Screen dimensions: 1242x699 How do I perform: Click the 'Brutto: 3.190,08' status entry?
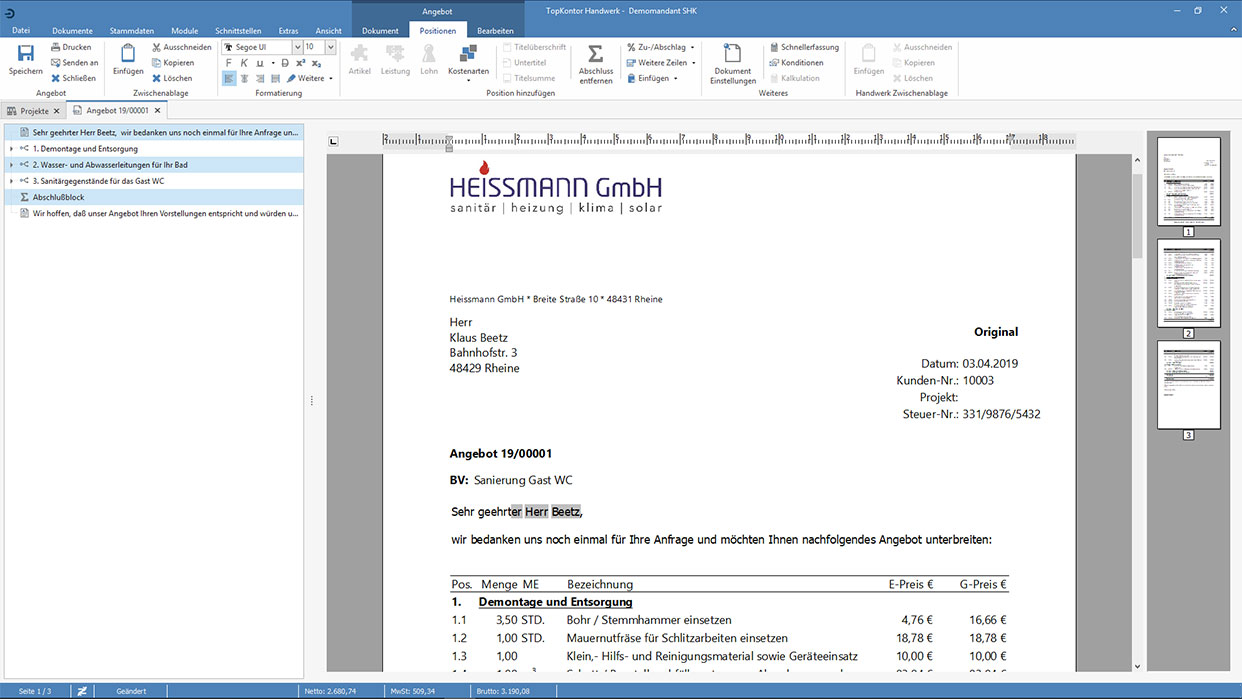(x=502, y=691)
